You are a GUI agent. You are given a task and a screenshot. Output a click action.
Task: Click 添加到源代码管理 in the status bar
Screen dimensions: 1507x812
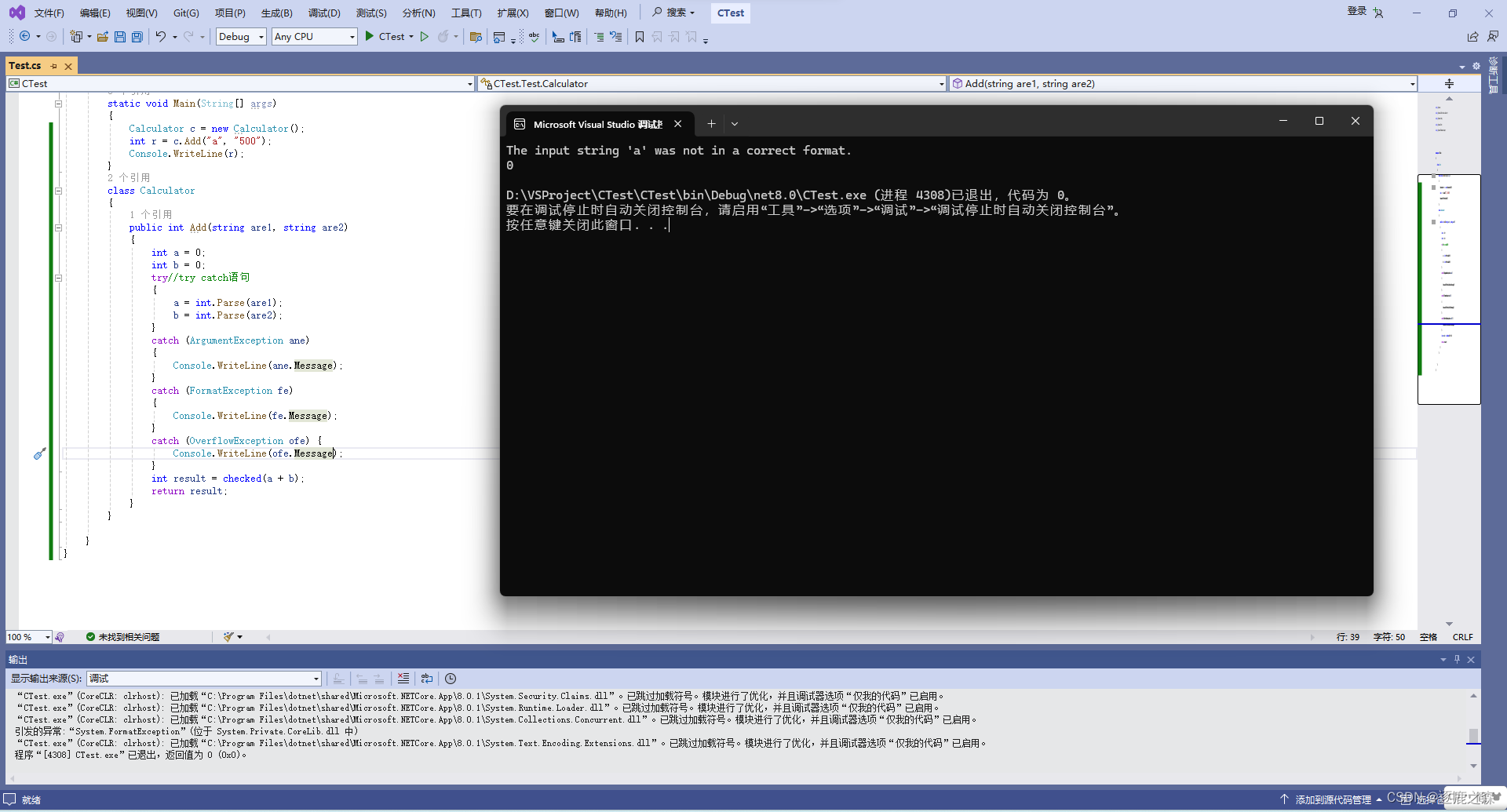[1333, 799]
